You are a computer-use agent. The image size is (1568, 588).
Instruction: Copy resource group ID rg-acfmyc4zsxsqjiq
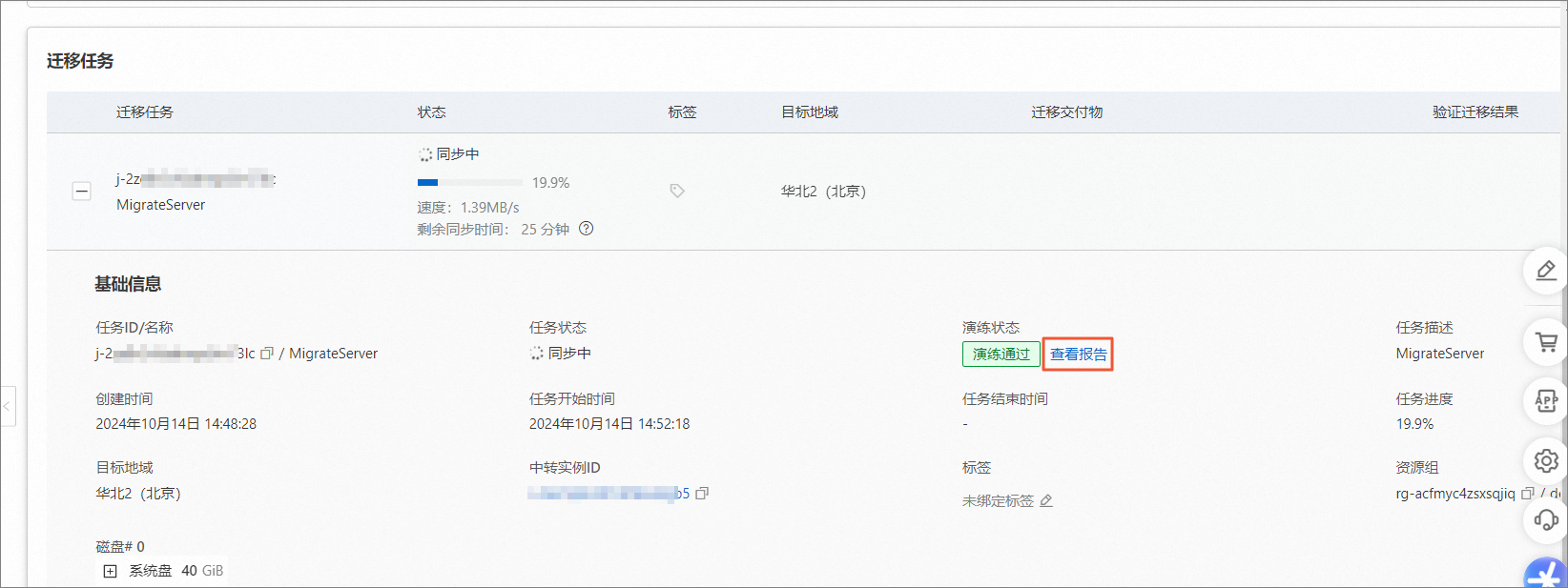click(1527, 494)
